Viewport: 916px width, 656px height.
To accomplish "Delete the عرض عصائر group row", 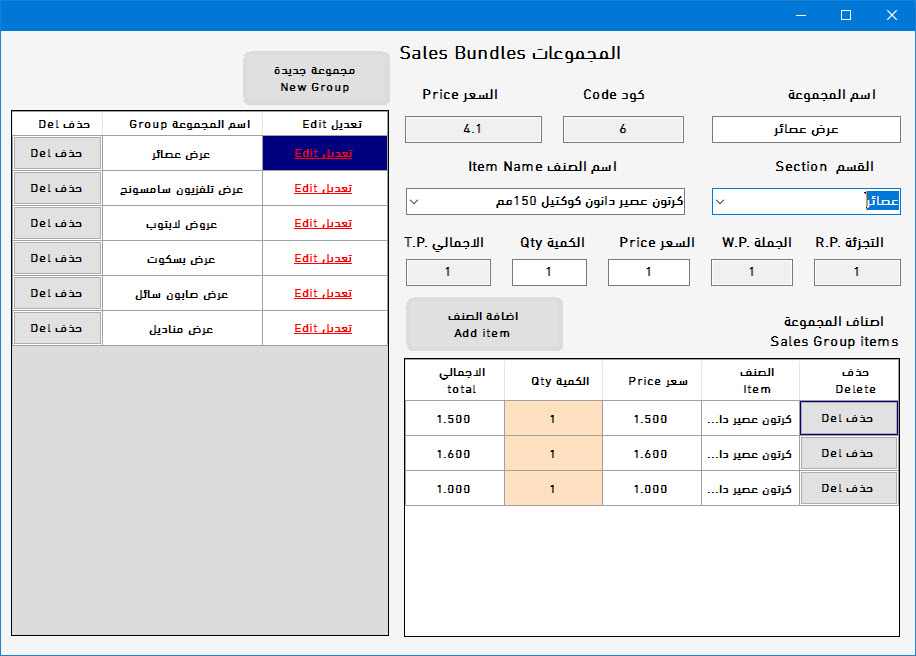I will (x=57, y=153).
